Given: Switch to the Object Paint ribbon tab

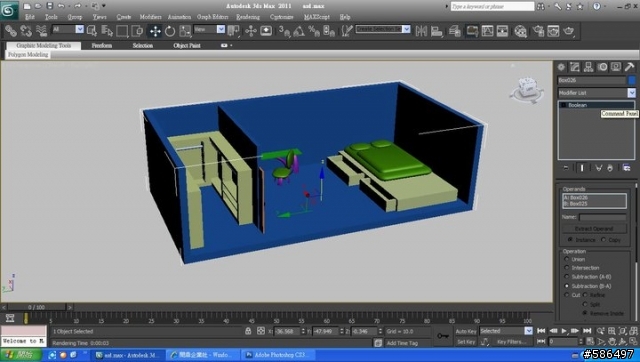Looking at the screenshot, I should pyautogui.click(x=187, y=45).
